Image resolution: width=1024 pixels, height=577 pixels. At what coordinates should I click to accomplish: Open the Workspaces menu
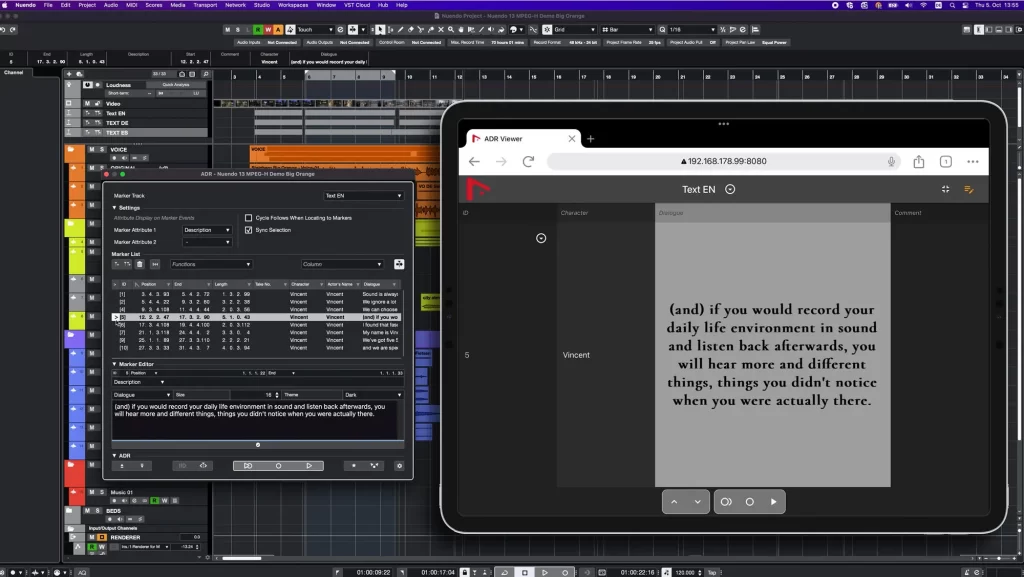[x=293, y=5]
